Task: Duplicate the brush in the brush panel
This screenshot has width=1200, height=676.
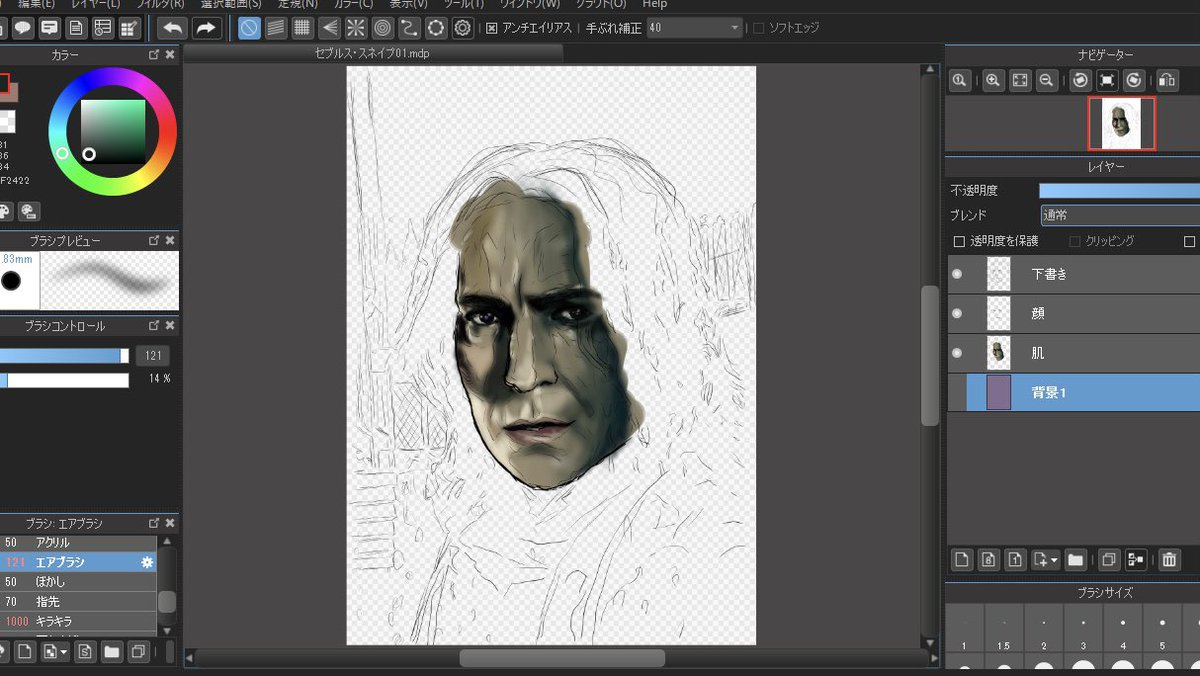Action: pyautogui.click(x=138, y=652)
